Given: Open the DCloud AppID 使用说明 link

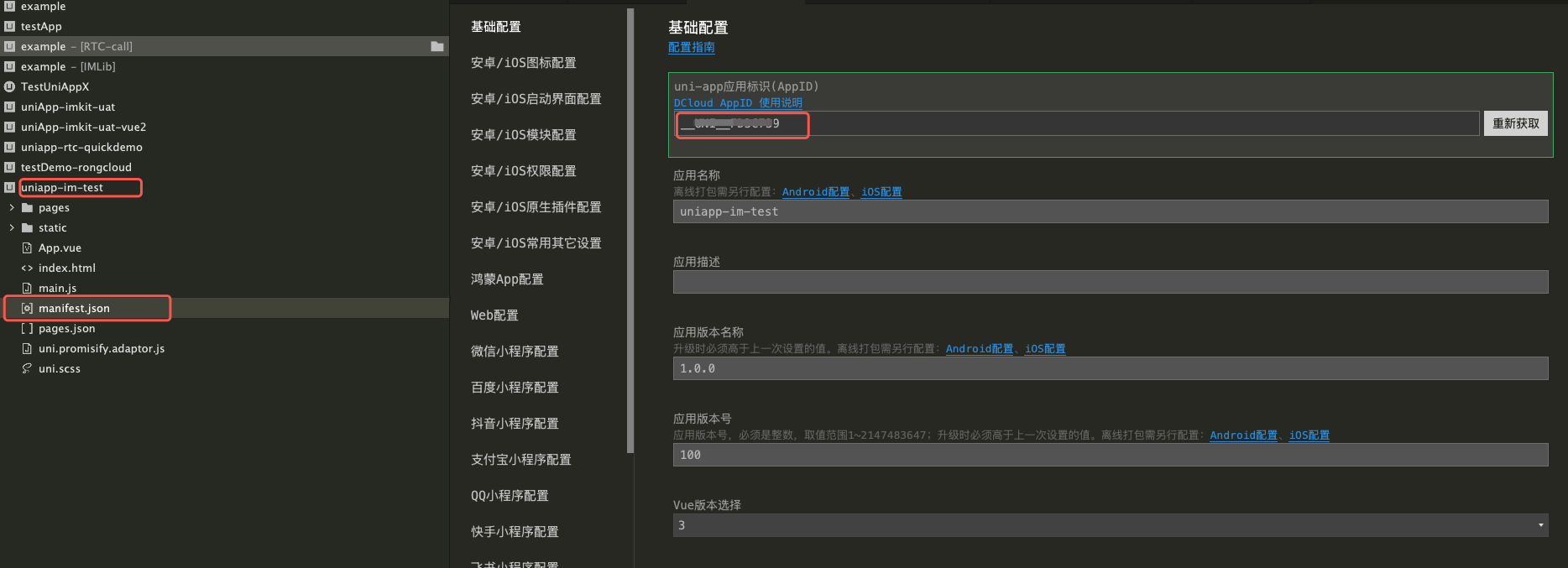Looking at the screenshot, I should point(737,102).
